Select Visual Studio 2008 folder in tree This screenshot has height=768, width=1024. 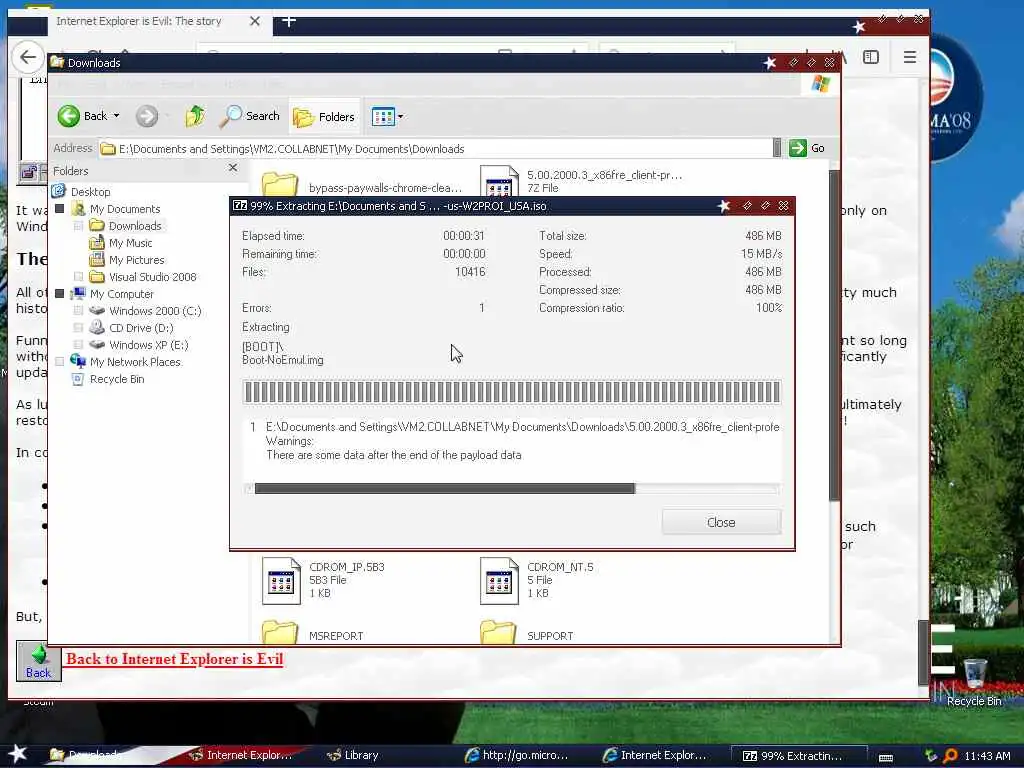click(x=152, y=277)
